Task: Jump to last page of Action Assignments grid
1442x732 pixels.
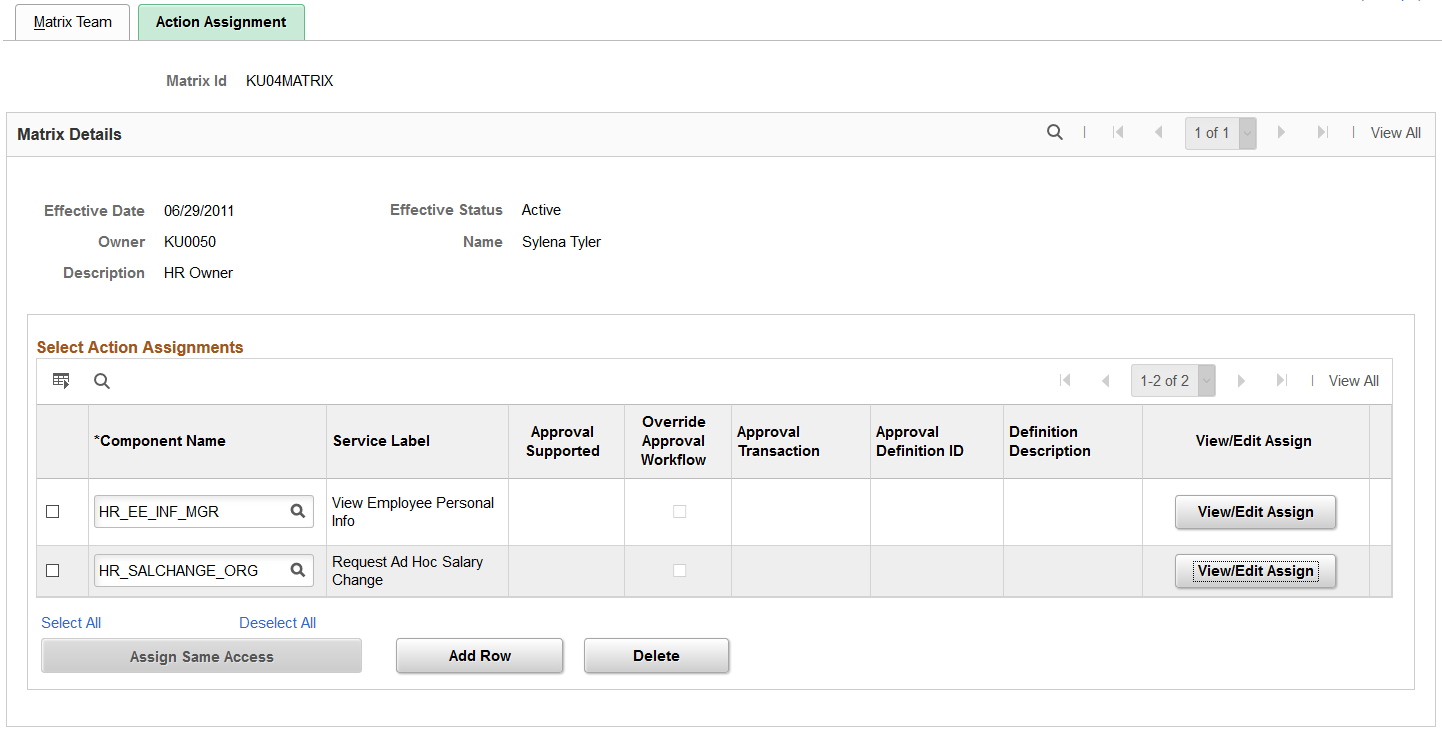Action: click(x=1281, y=380)
